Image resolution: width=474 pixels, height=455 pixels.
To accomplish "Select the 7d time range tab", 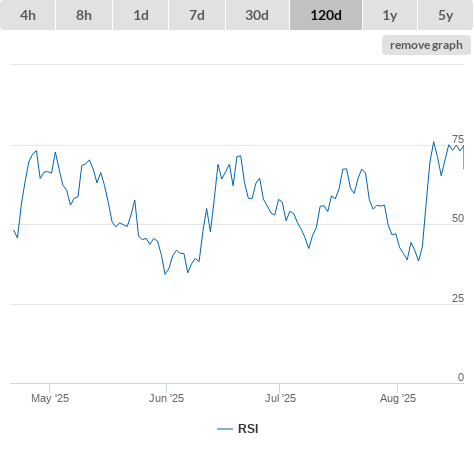I will click(x=197, y=15).
